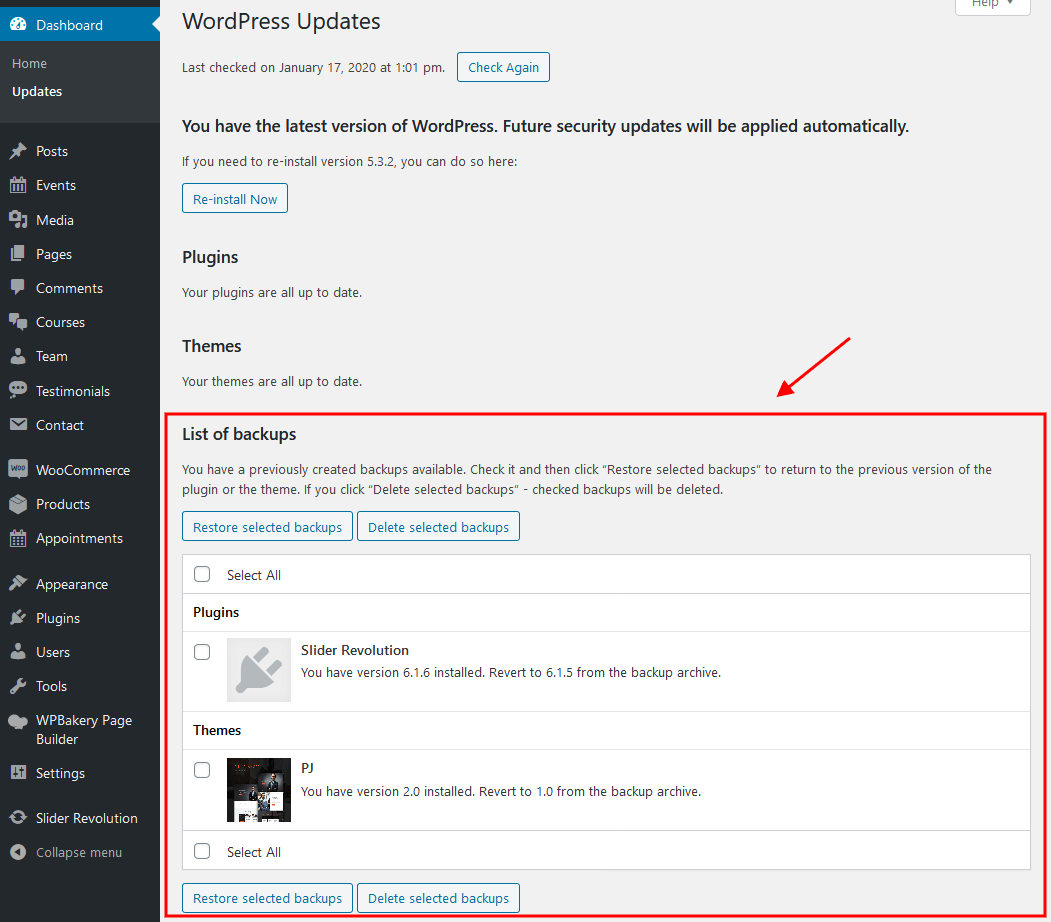Click the bottom Restore selected backups button
Viewport: 1051px width, 922px height.
(x=267, y=898)
